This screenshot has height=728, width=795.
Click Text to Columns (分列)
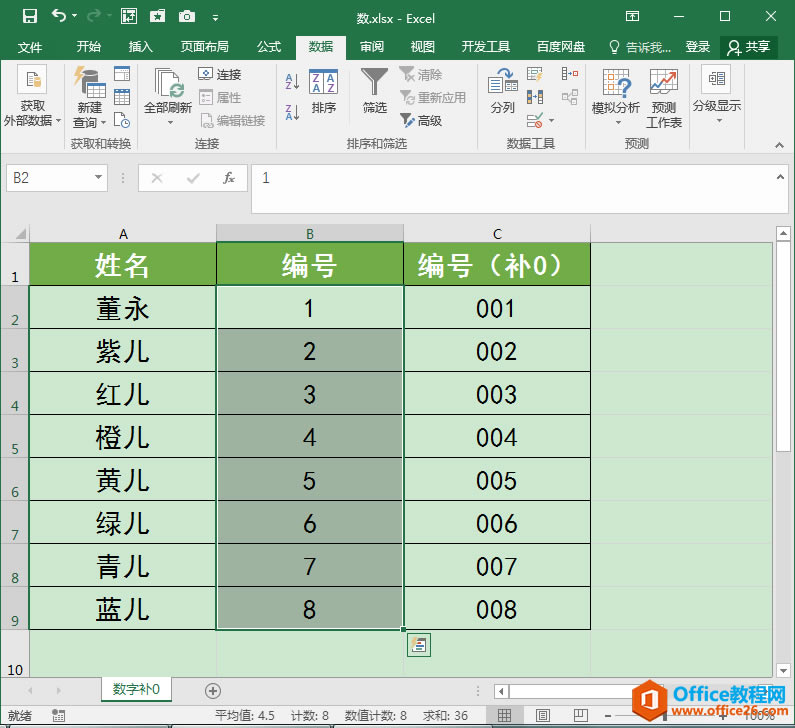(502, 91)
